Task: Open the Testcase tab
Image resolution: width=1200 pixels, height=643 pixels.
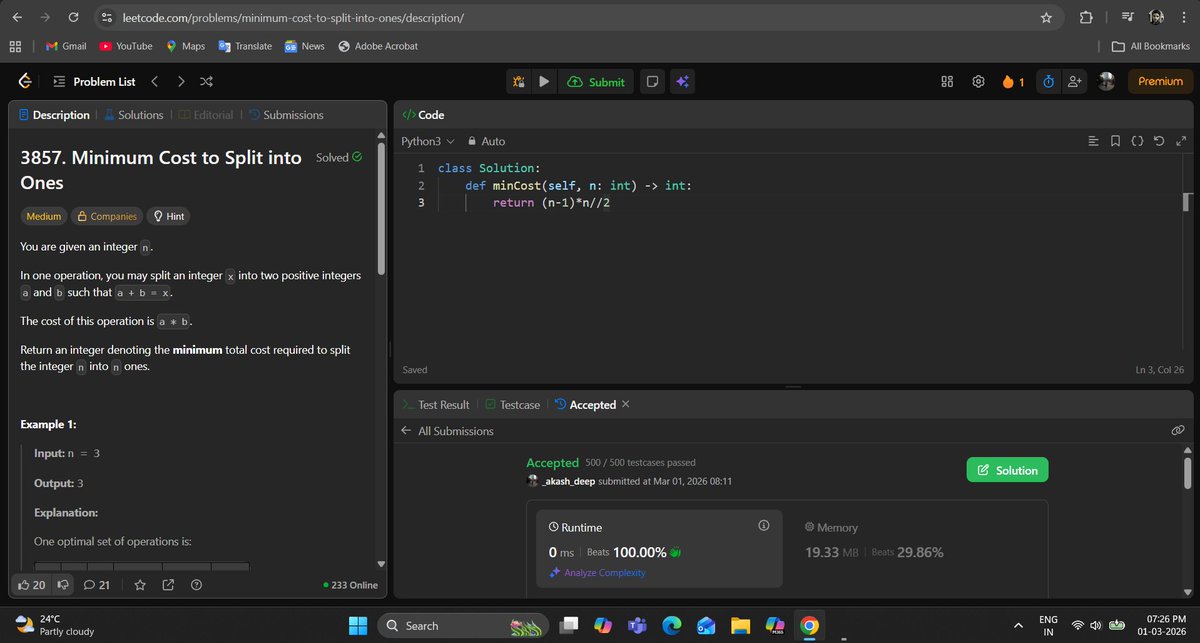Action: pos(512,405)
